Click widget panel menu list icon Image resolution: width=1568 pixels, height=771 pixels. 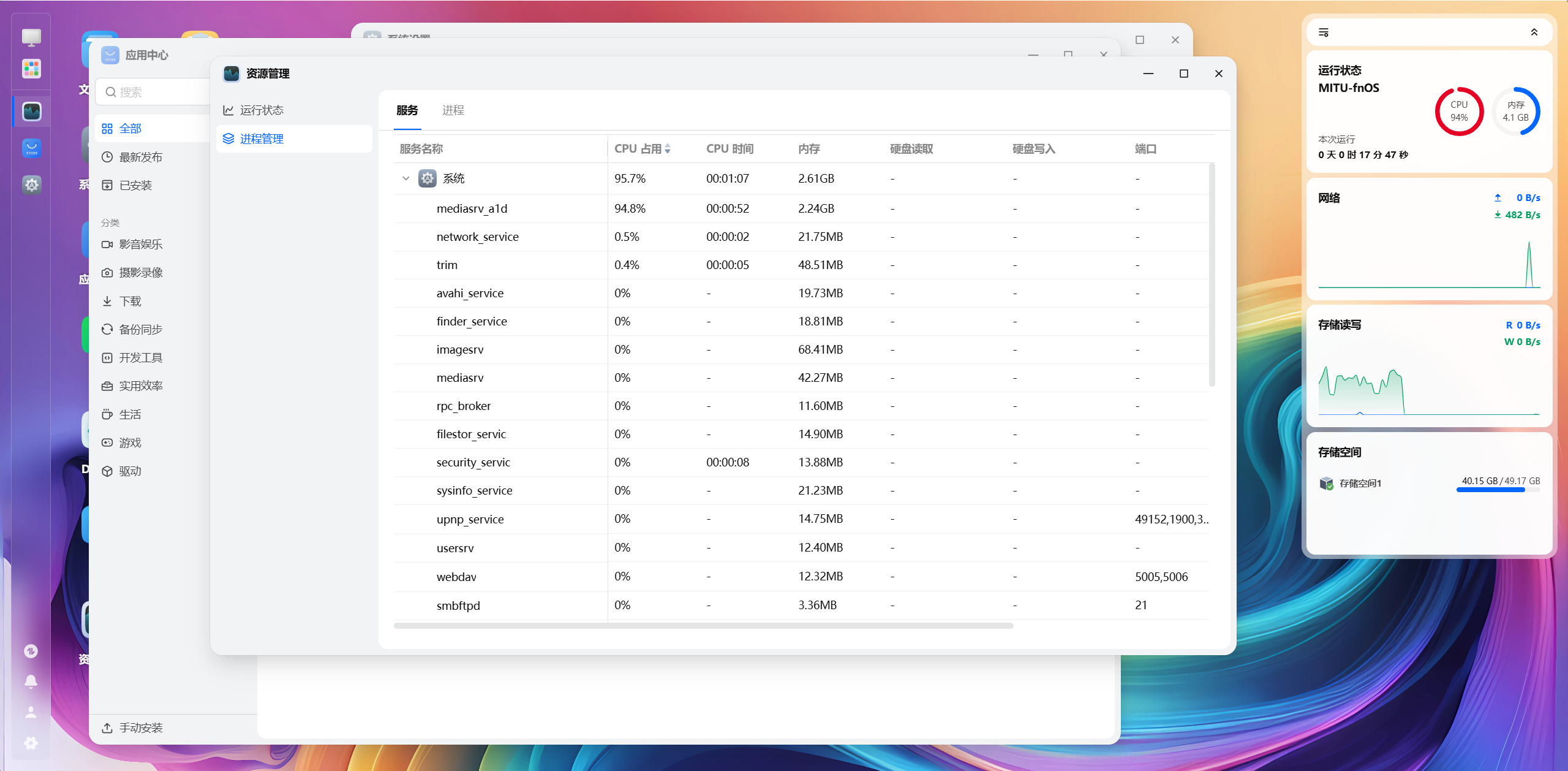(x=1324, y=32)
